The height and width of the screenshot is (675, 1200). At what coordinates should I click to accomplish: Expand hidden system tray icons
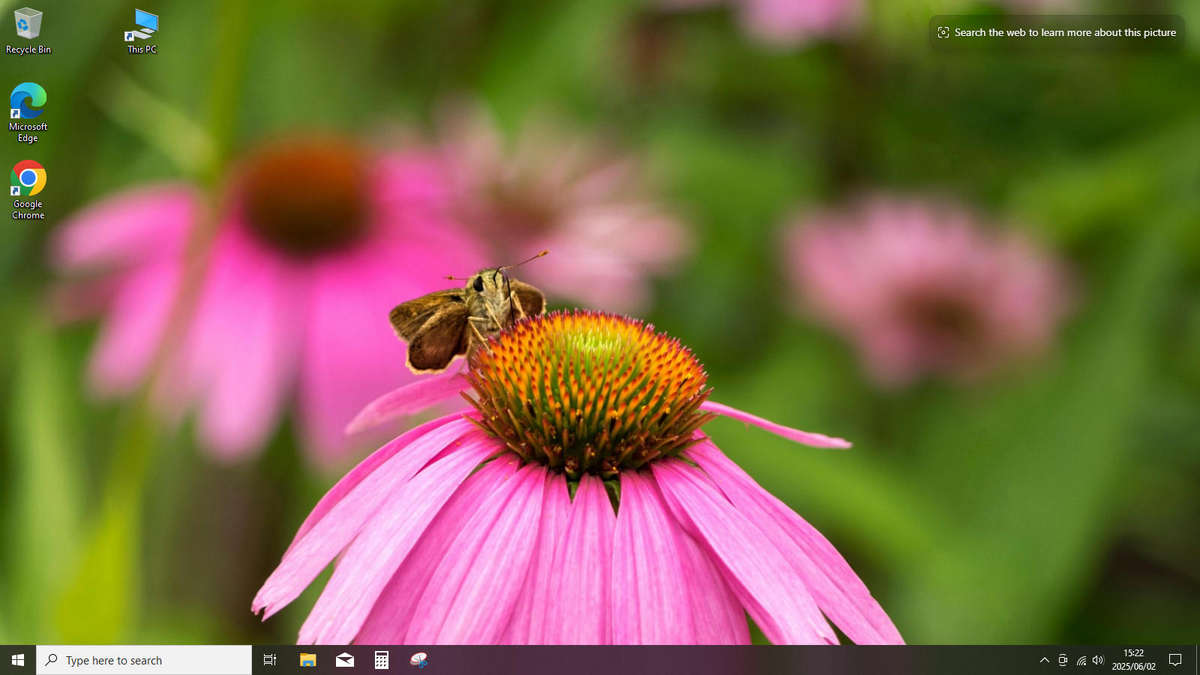pos(1044,660)
